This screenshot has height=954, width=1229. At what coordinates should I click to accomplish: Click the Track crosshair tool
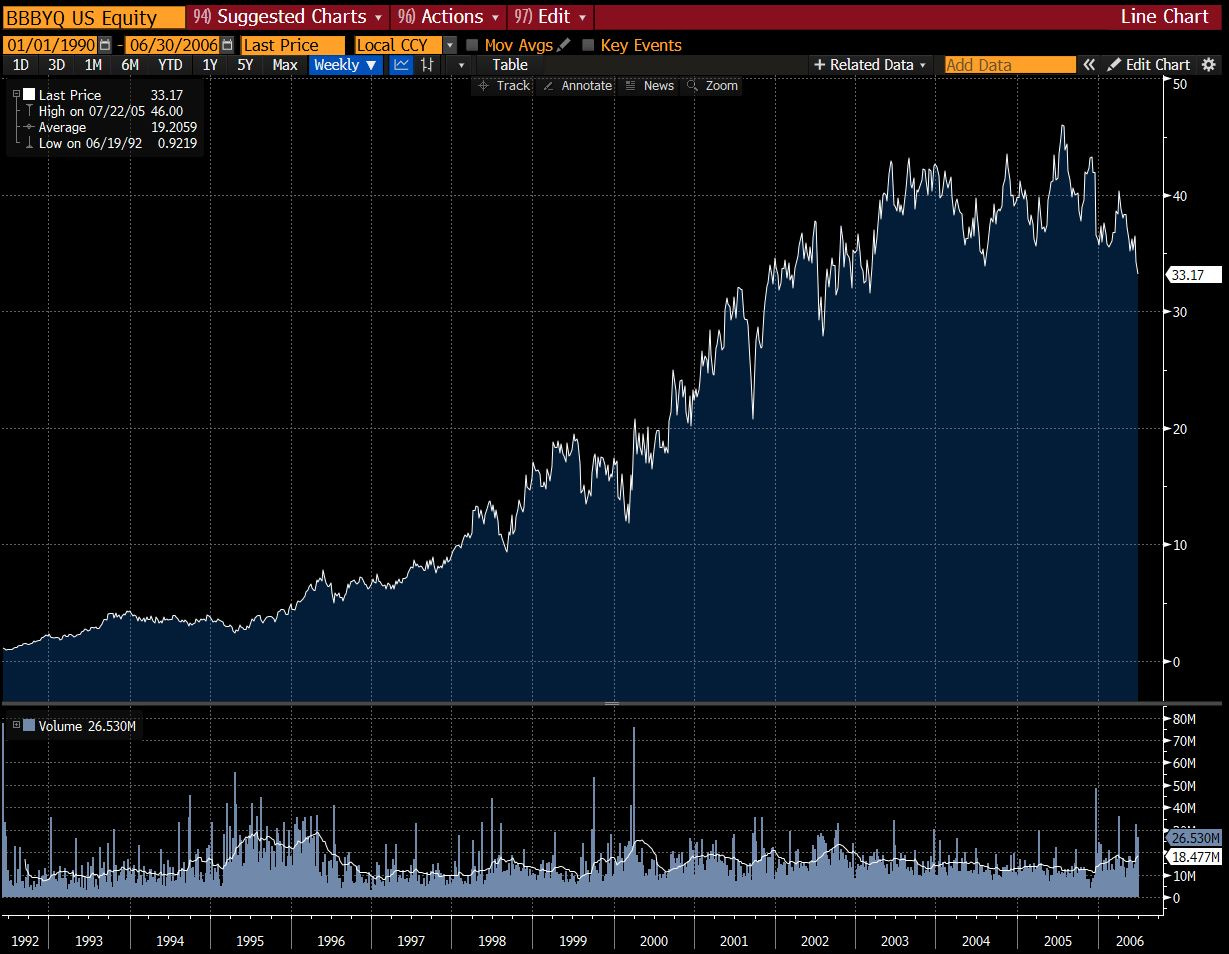click(503, 86)
